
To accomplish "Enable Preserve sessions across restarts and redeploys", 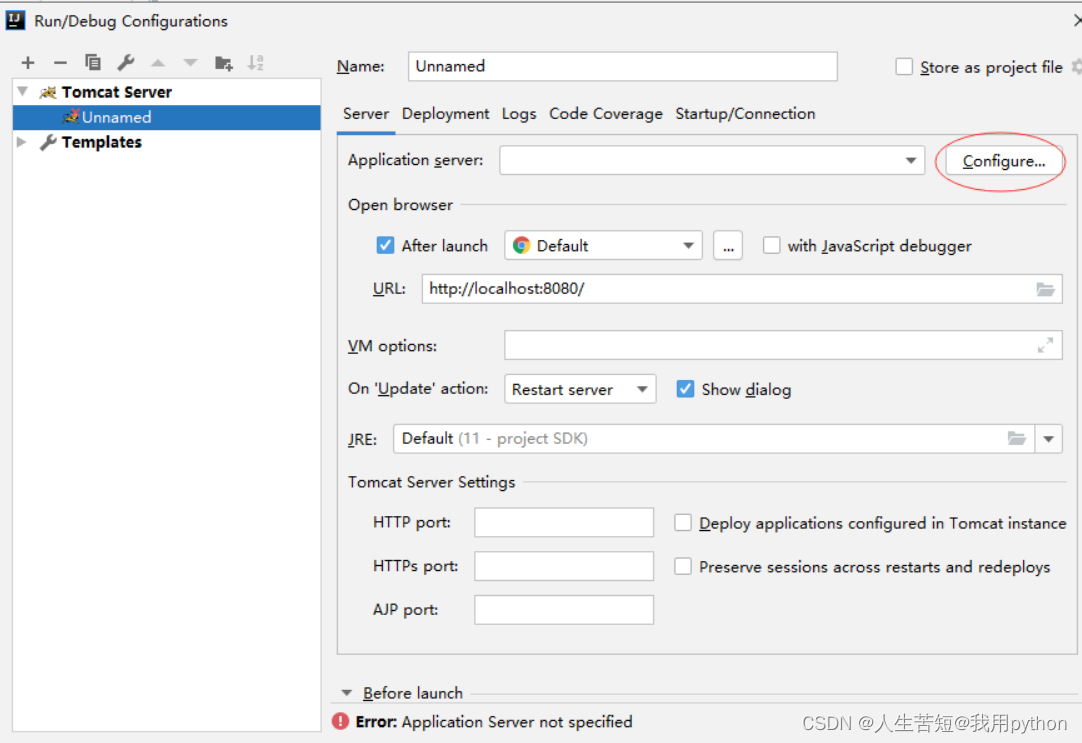I will point(682,566).
